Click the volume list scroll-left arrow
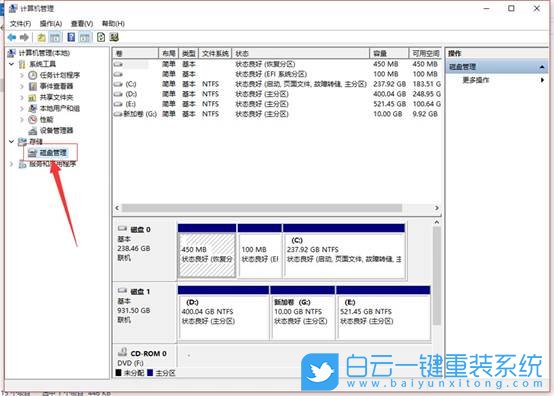The width and height of the screenshot is (554, 396). tap(117, 208)
